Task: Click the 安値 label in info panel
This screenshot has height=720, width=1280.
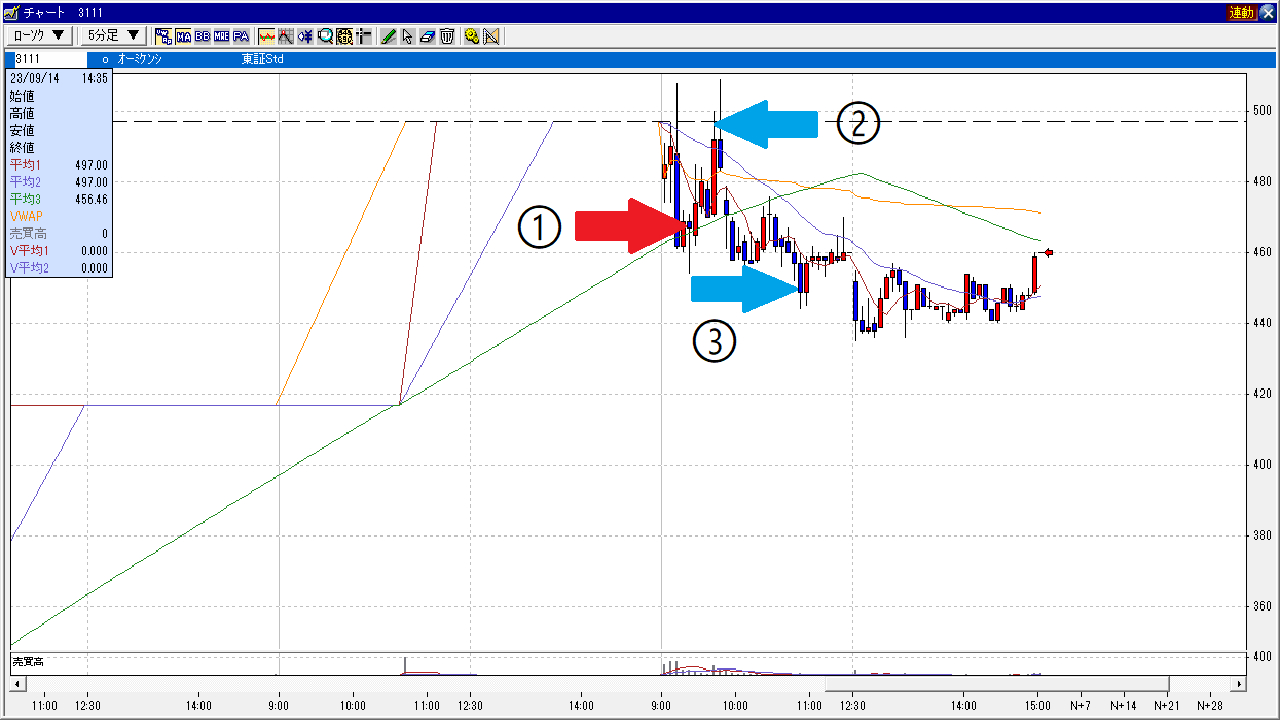Action: (22, 130)
